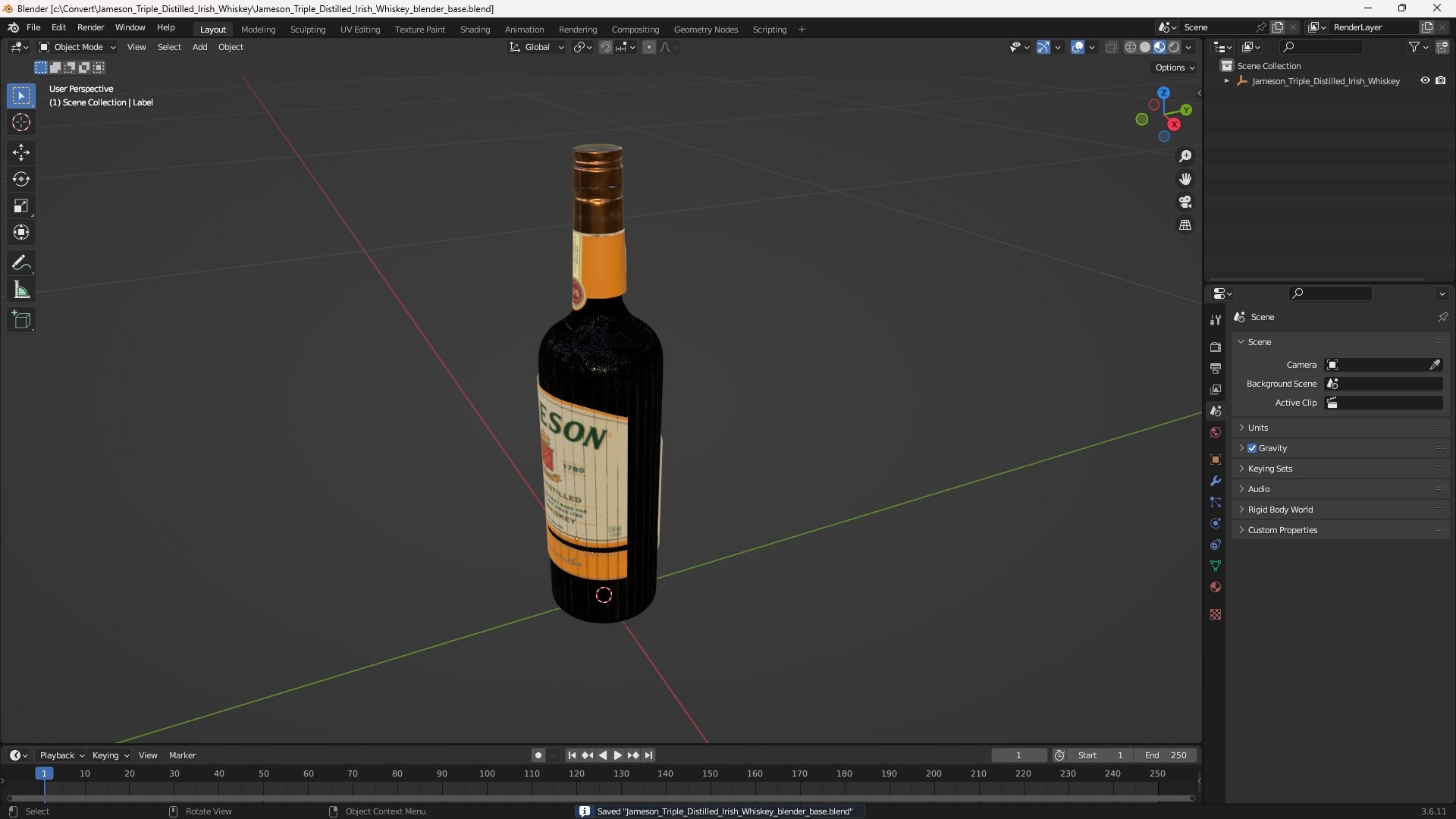Toggle X-ray display mode
1456x819 pixels.
click(1112, 47)
